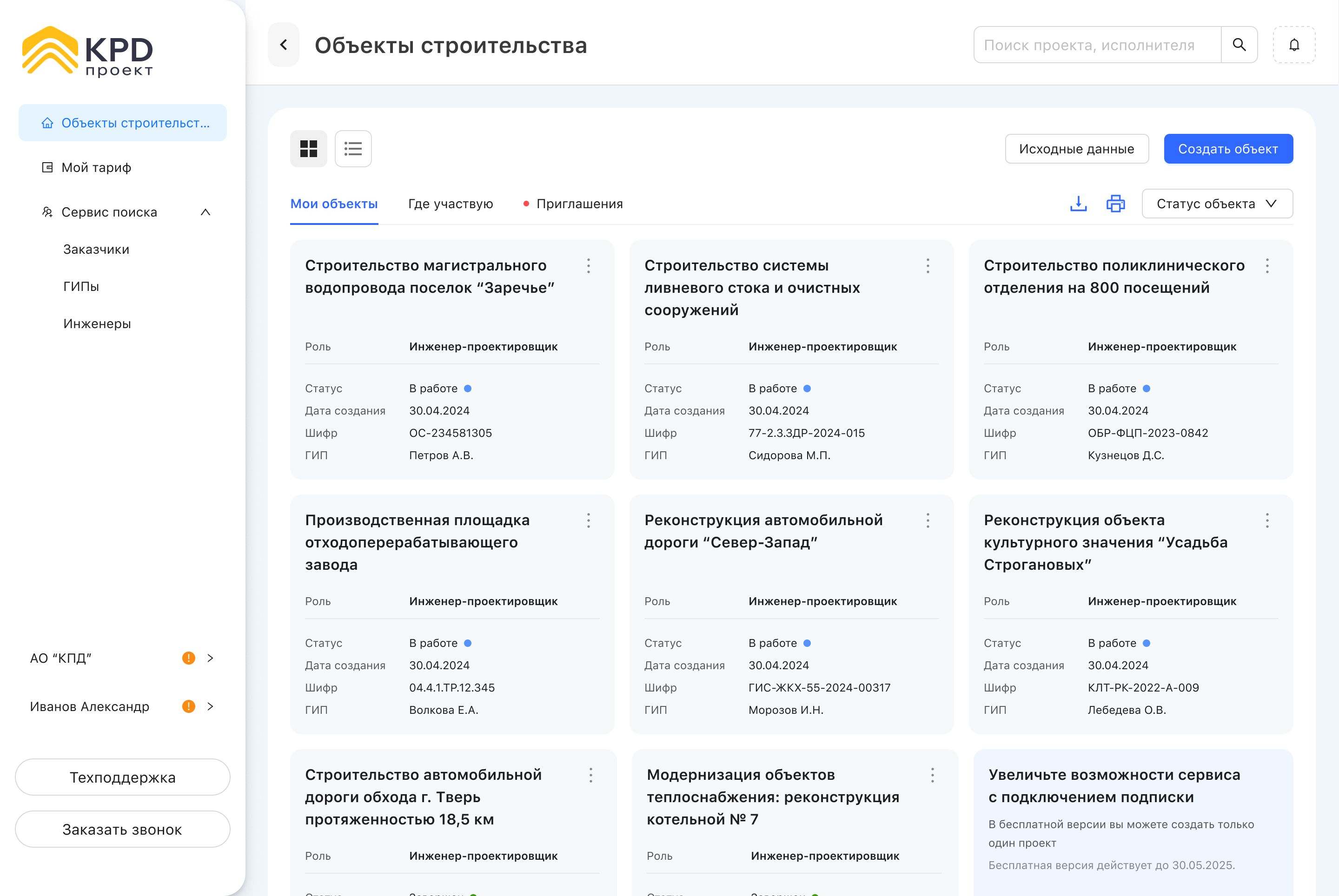Click Заказать звонок button

(x=123, y=829)
